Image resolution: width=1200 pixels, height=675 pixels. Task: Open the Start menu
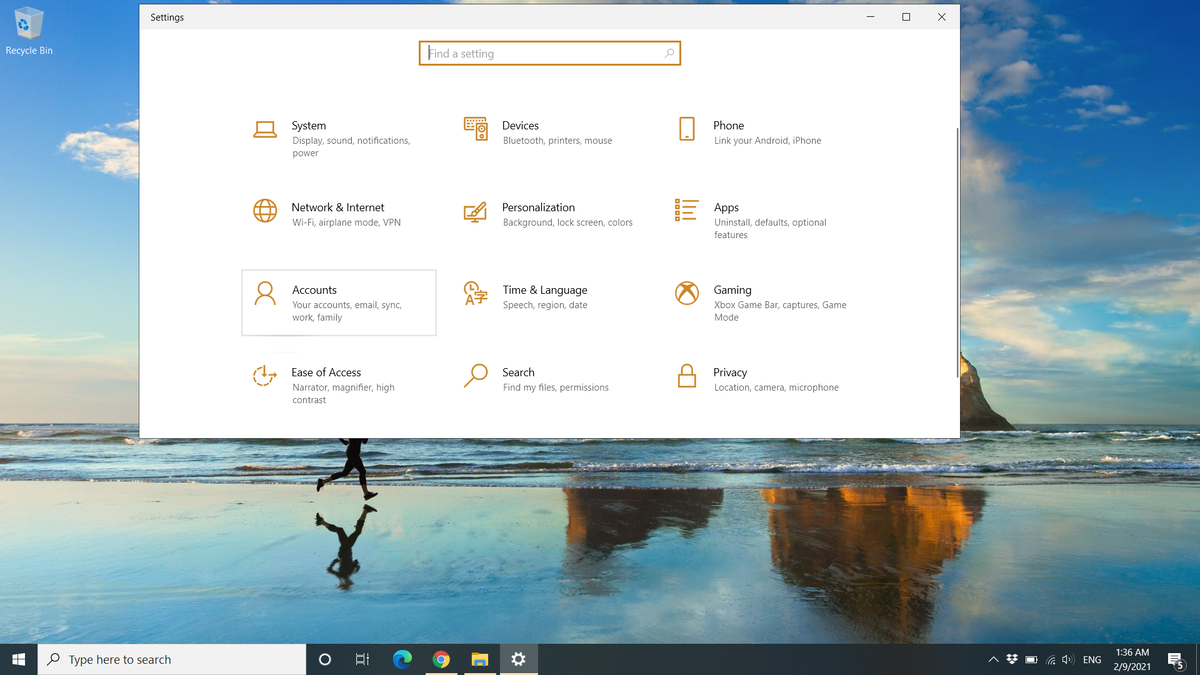[x=19, y=659]
